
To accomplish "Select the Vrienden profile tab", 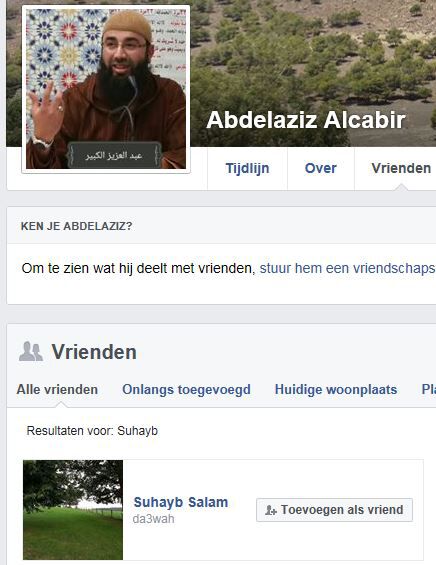I will (401, 168).
